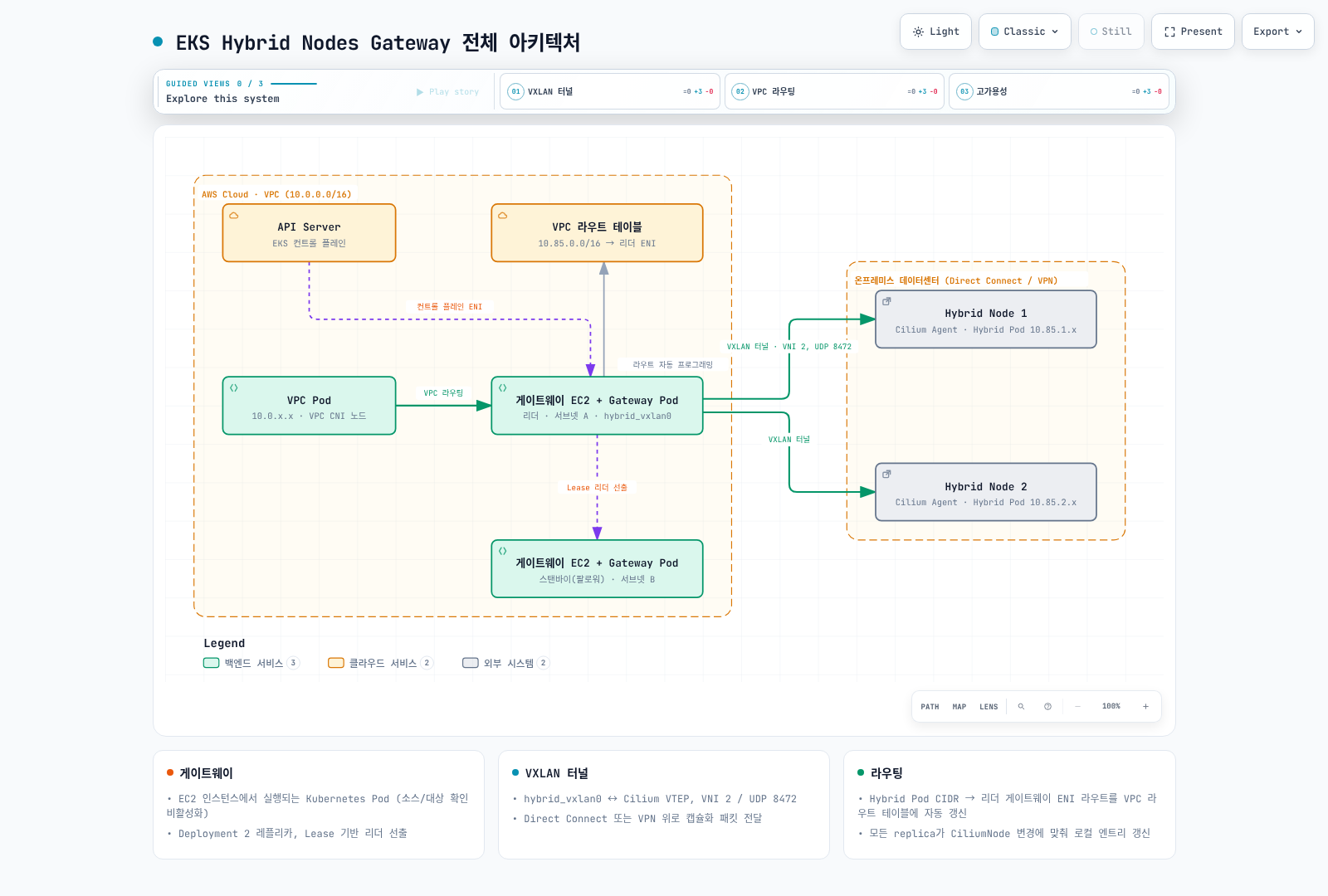Select the API Server node
Image resolution: width=1328 pixels, height=896 pixels.
point(309,233)
